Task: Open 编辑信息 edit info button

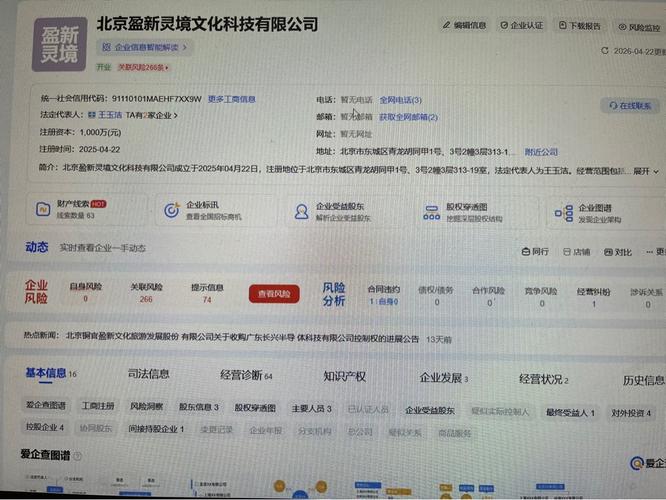Action: 464,25
